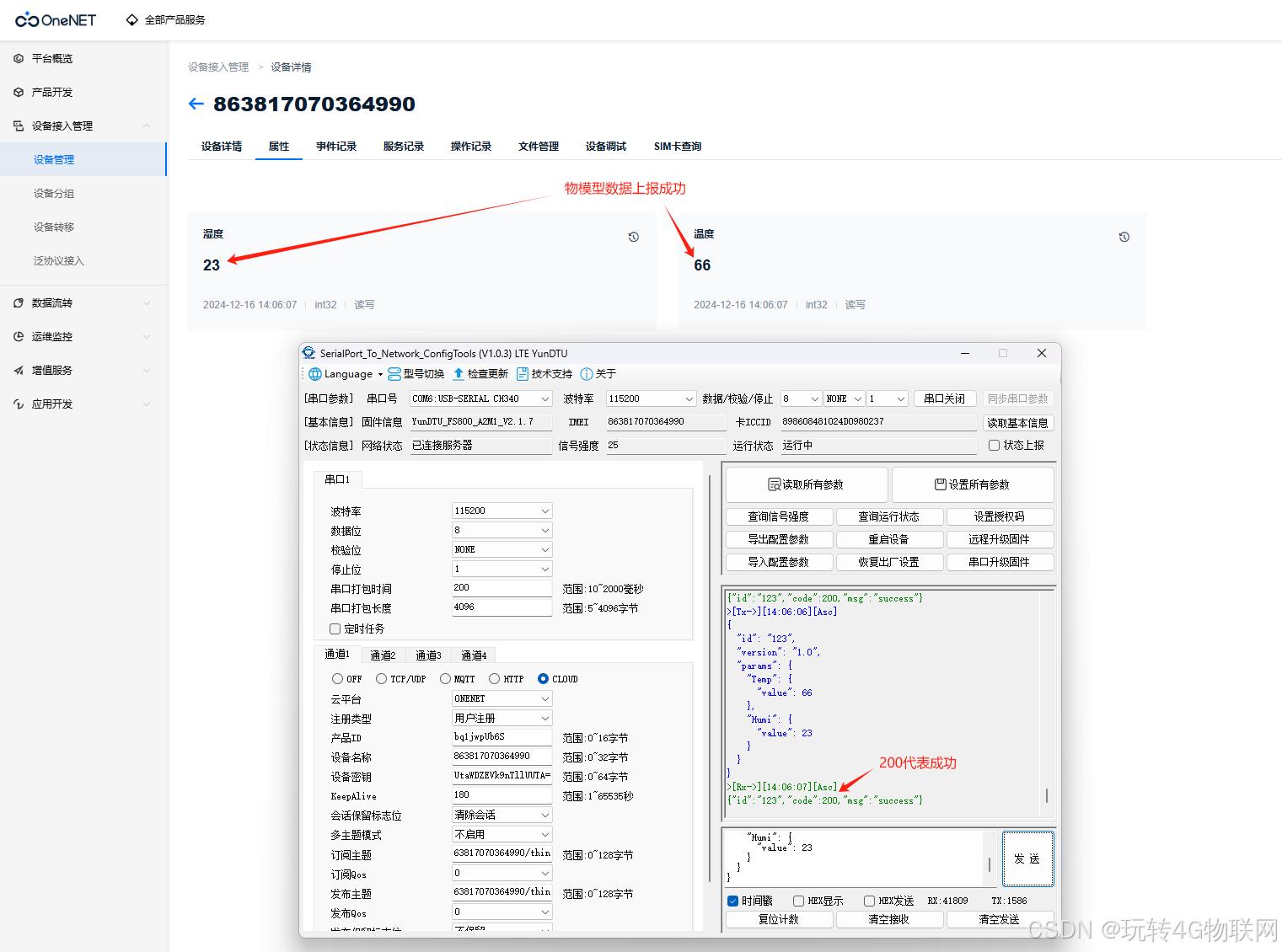Screen dimensions: 1282x952
Task: Open history icon on the 温度 card
Action: (x=1124, y=237)
